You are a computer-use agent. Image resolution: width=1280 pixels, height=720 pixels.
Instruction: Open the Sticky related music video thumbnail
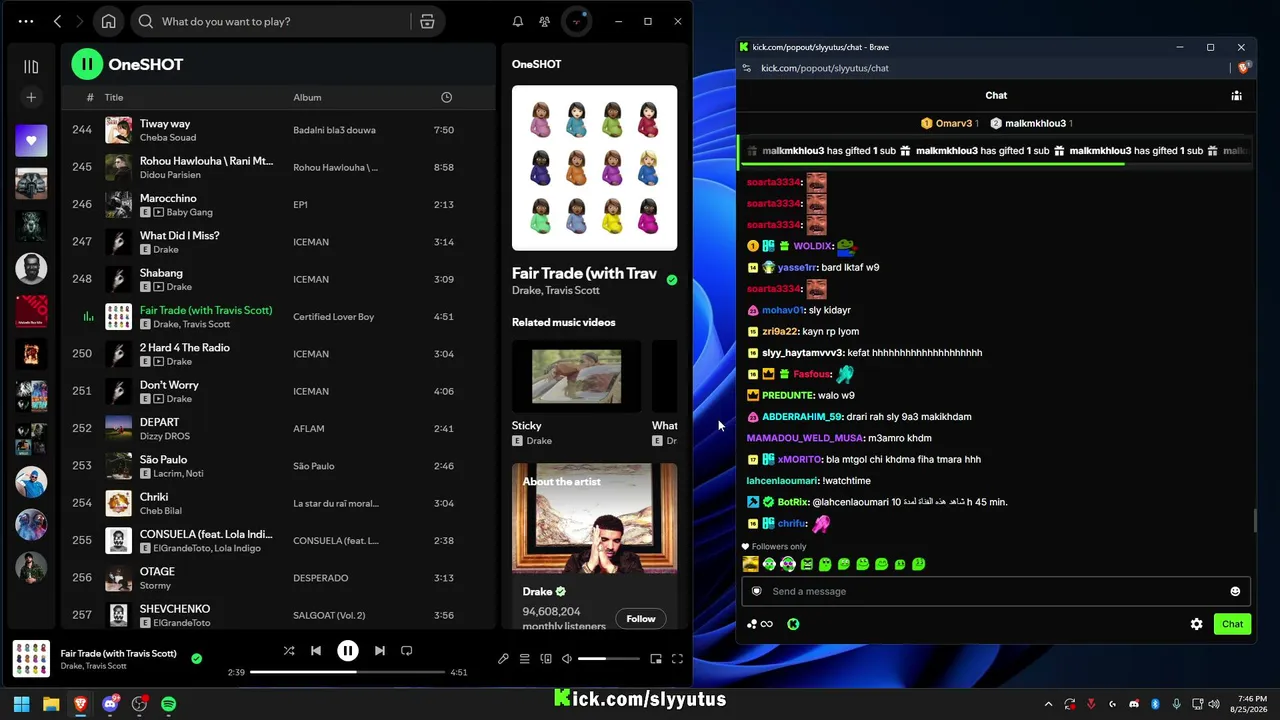pyautogui.click(x=576, y=376)
